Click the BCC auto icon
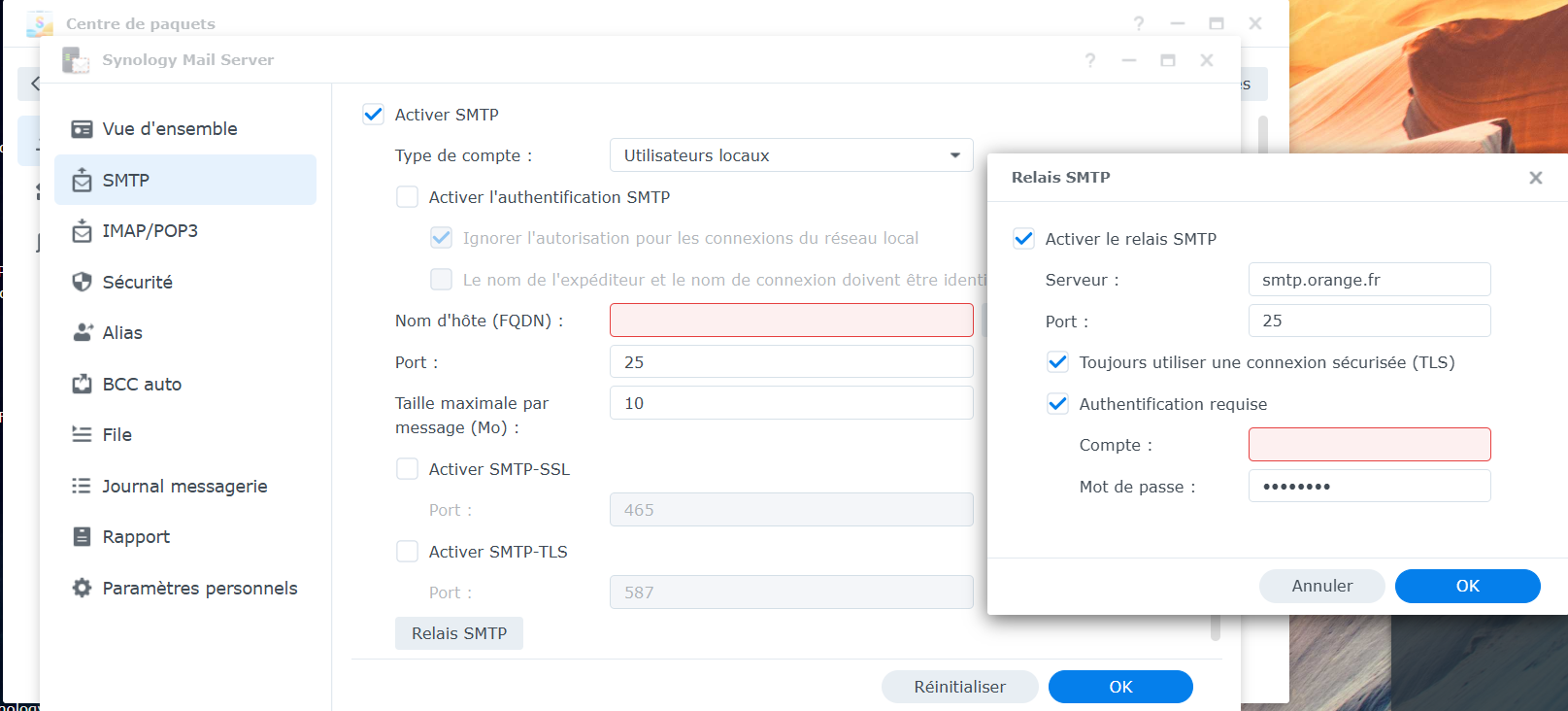Image resolution: width=1568 pixels, height=711 pixels. (83, 385)
